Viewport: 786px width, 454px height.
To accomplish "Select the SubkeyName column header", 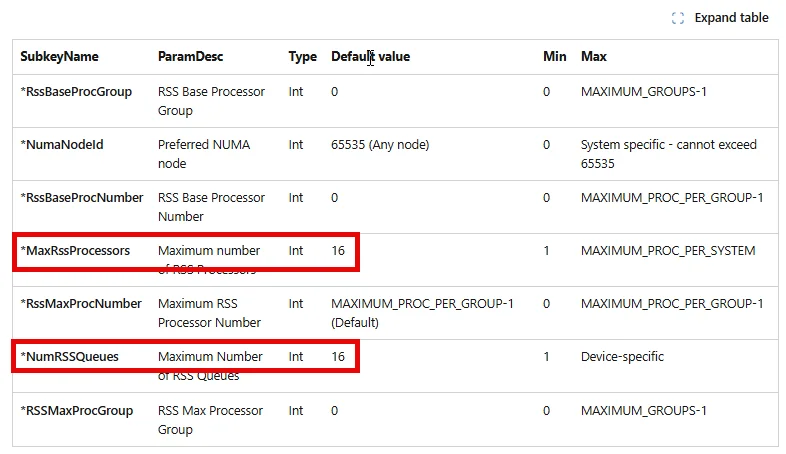I will click(59, 57).
